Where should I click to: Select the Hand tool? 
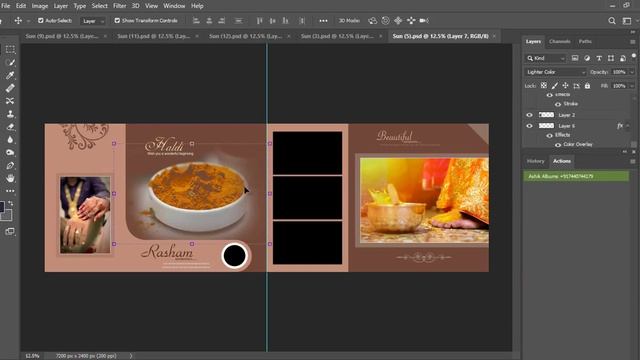[x=10, y=178]
